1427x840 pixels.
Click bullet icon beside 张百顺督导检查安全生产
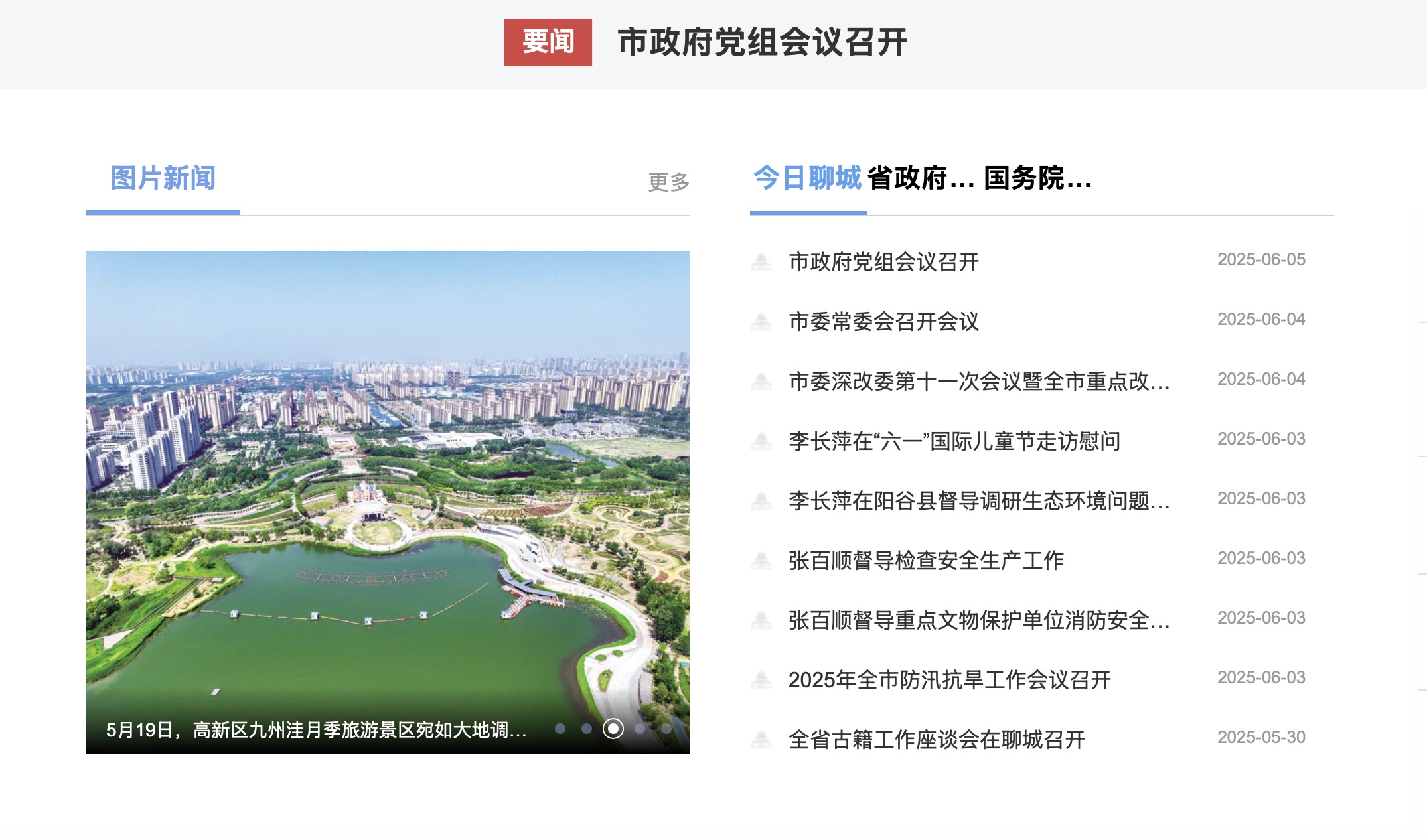click(x=761, y=561)
